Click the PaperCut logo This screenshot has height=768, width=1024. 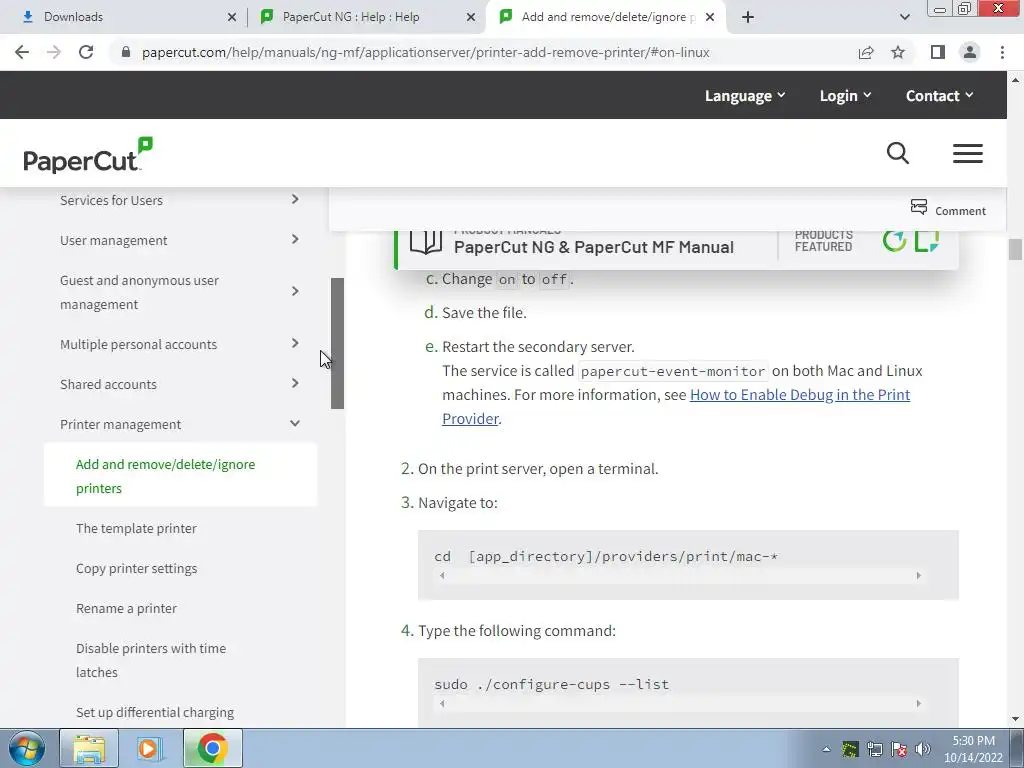[88, 155]
